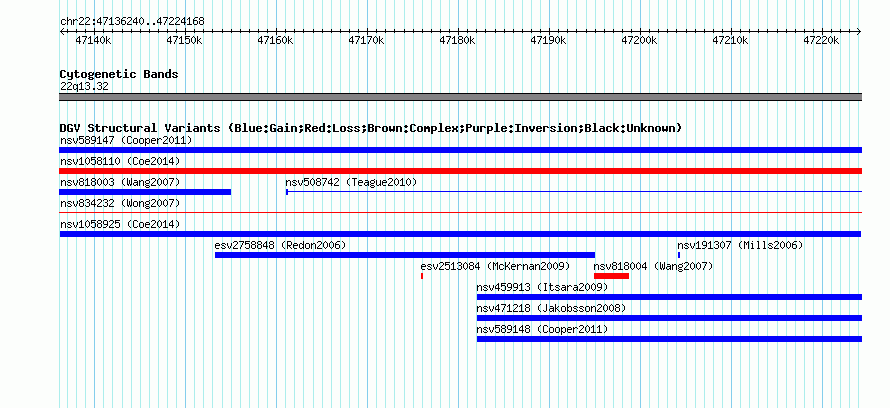The height and width of the screenshot is (408, 890).
Task: Select the nsv471218 (Jakobsson2008) blue bar
Action: [669, 318]
